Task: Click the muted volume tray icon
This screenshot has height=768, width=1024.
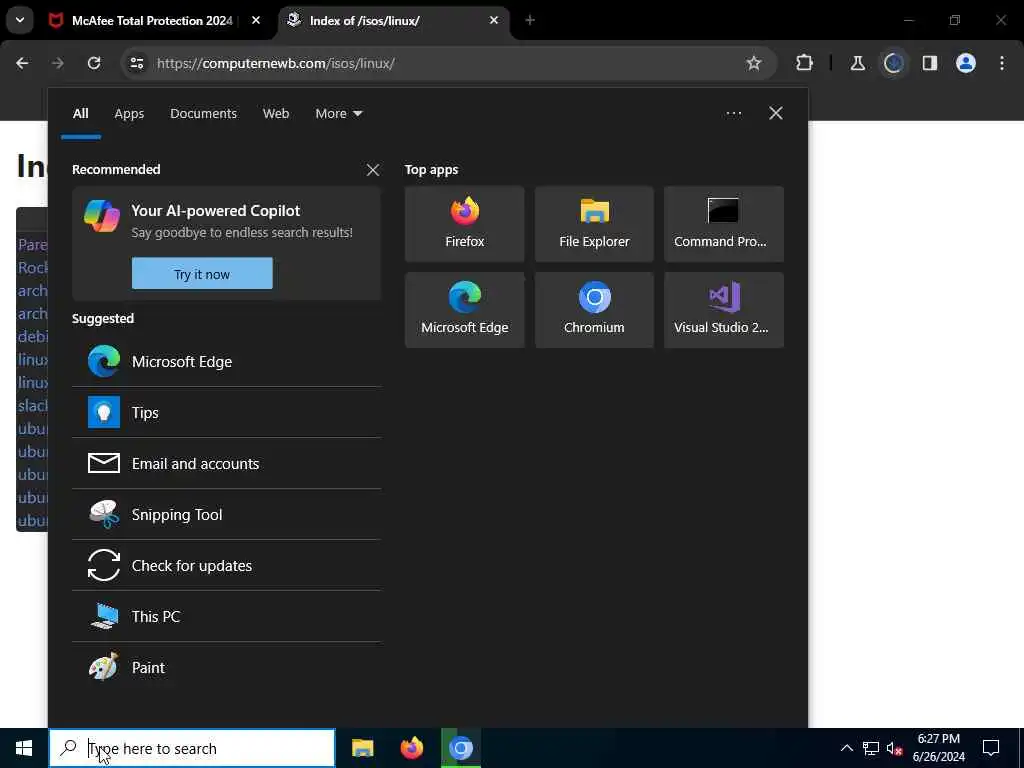Action: coord(895,748)
